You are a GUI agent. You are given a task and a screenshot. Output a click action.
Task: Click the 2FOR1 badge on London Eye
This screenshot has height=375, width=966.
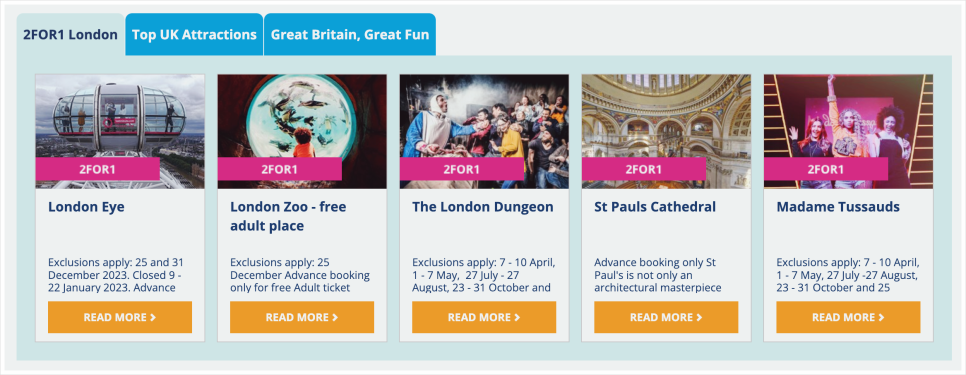tap(97, 169)
